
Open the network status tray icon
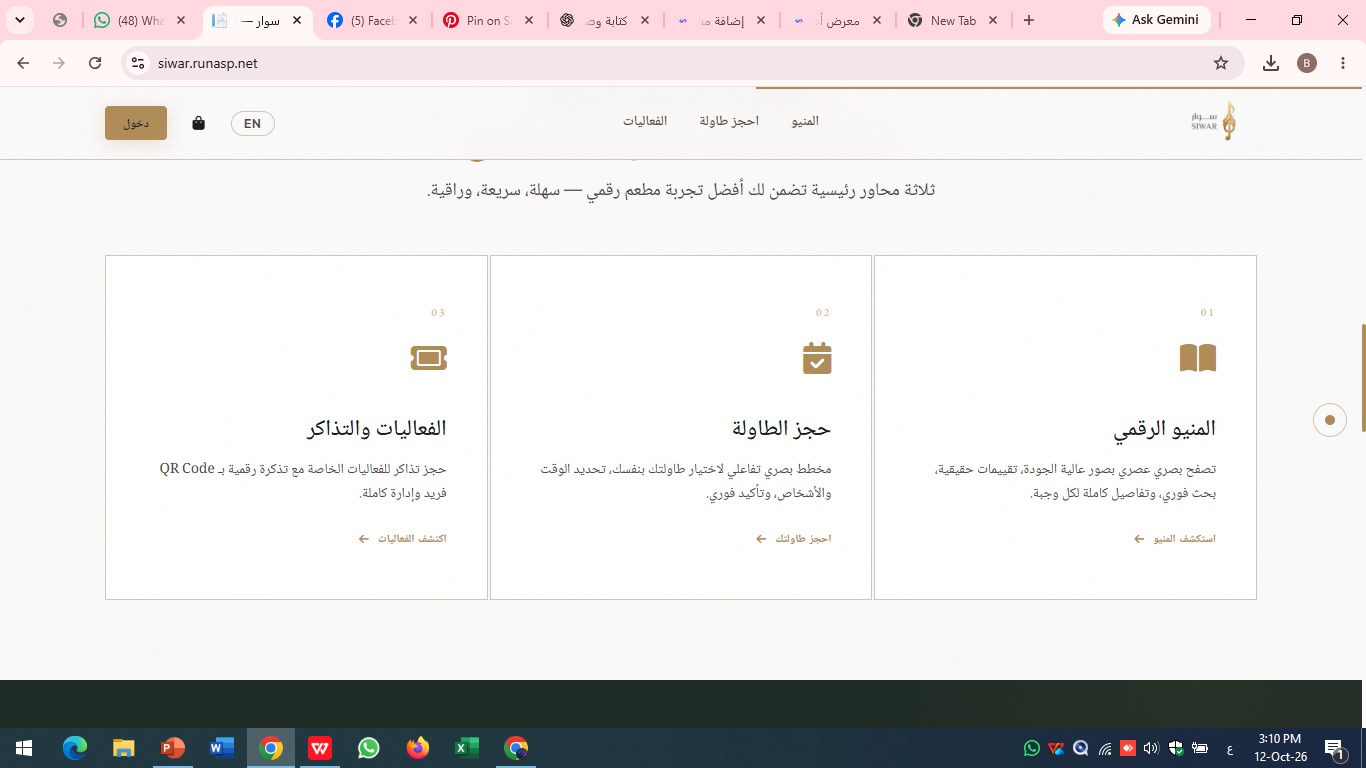pyautogui.click(x=1105, y=748)
